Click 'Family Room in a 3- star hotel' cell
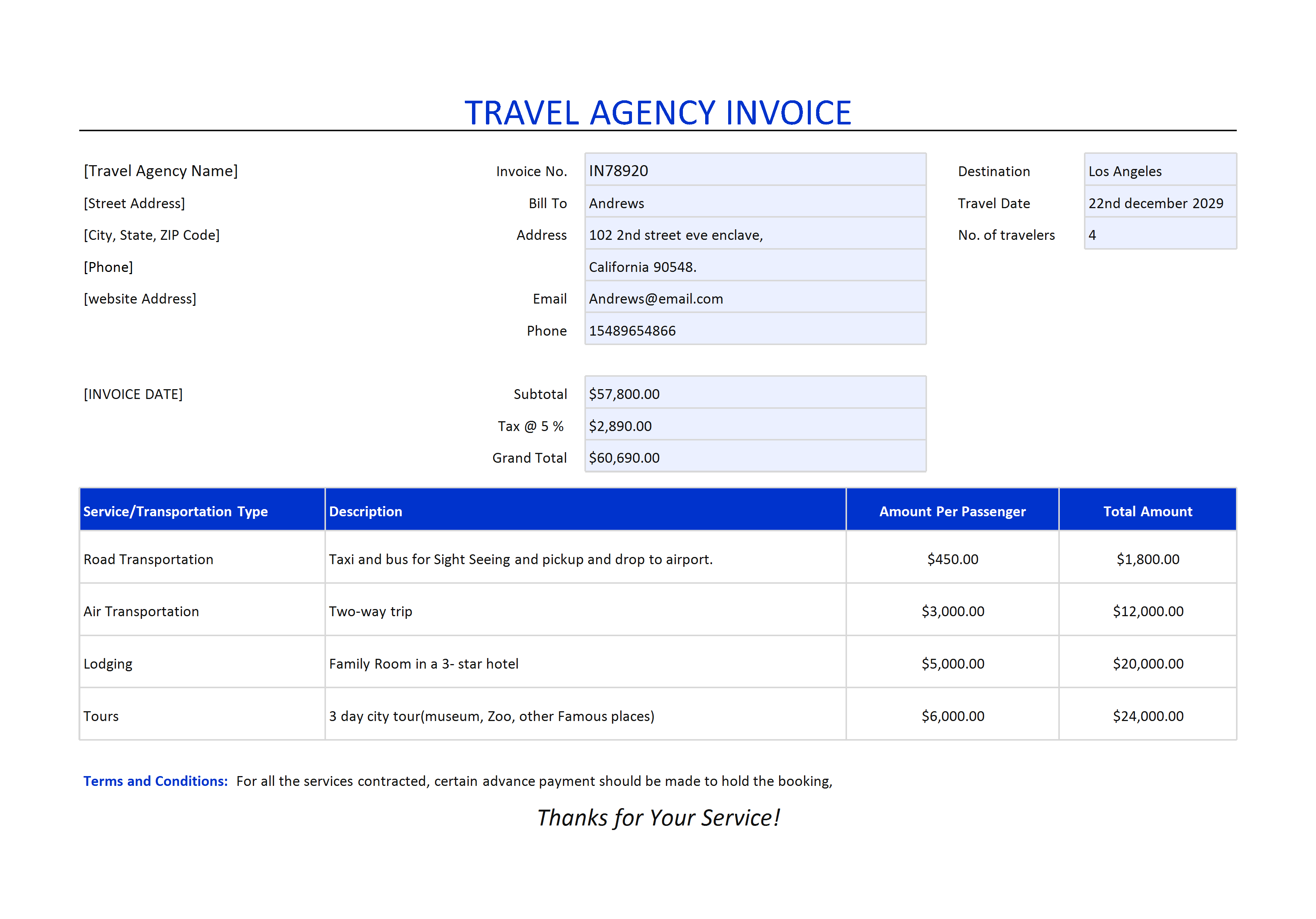This screenshot has width=1316, height=919. coord(585,662)
